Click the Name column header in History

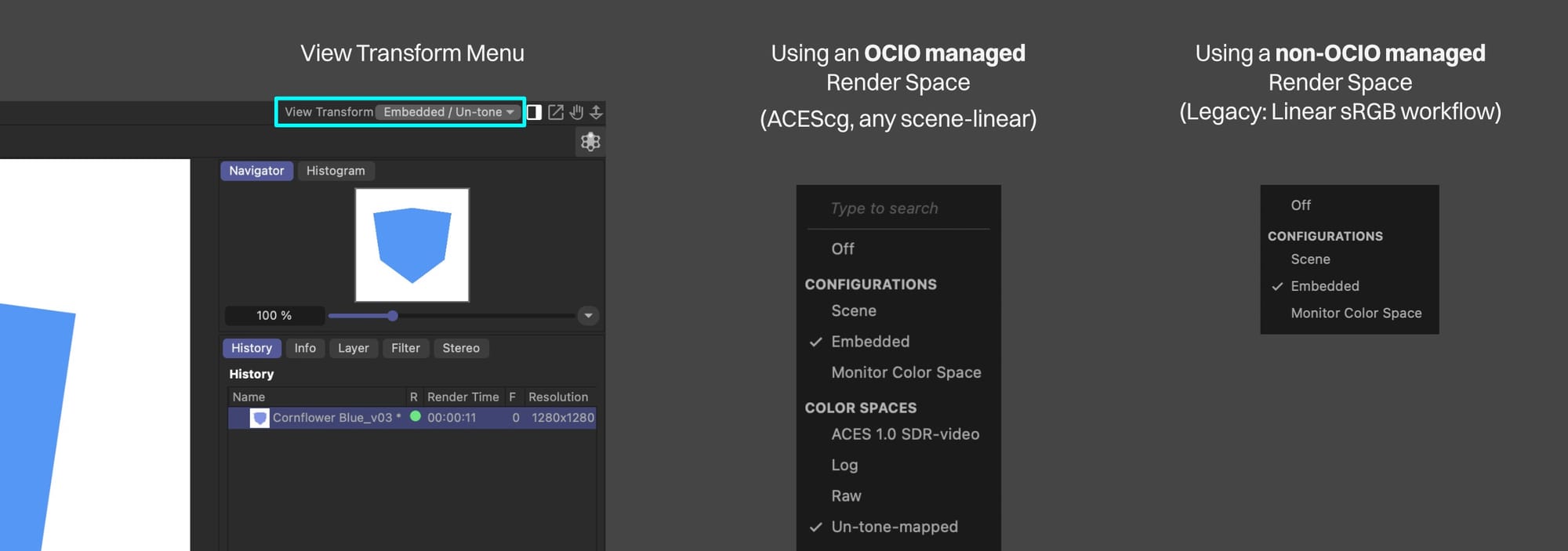pos(249,397)
